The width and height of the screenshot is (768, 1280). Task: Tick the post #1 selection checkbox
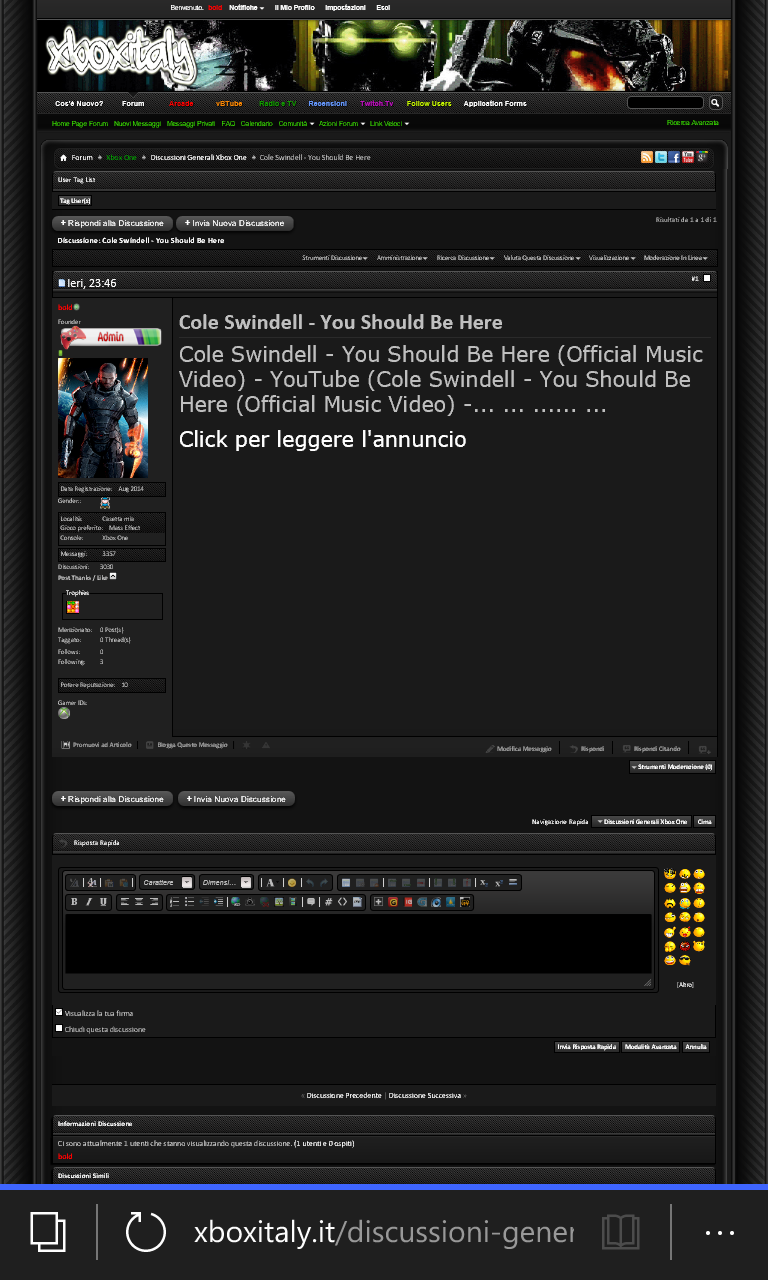pos(708,278)
